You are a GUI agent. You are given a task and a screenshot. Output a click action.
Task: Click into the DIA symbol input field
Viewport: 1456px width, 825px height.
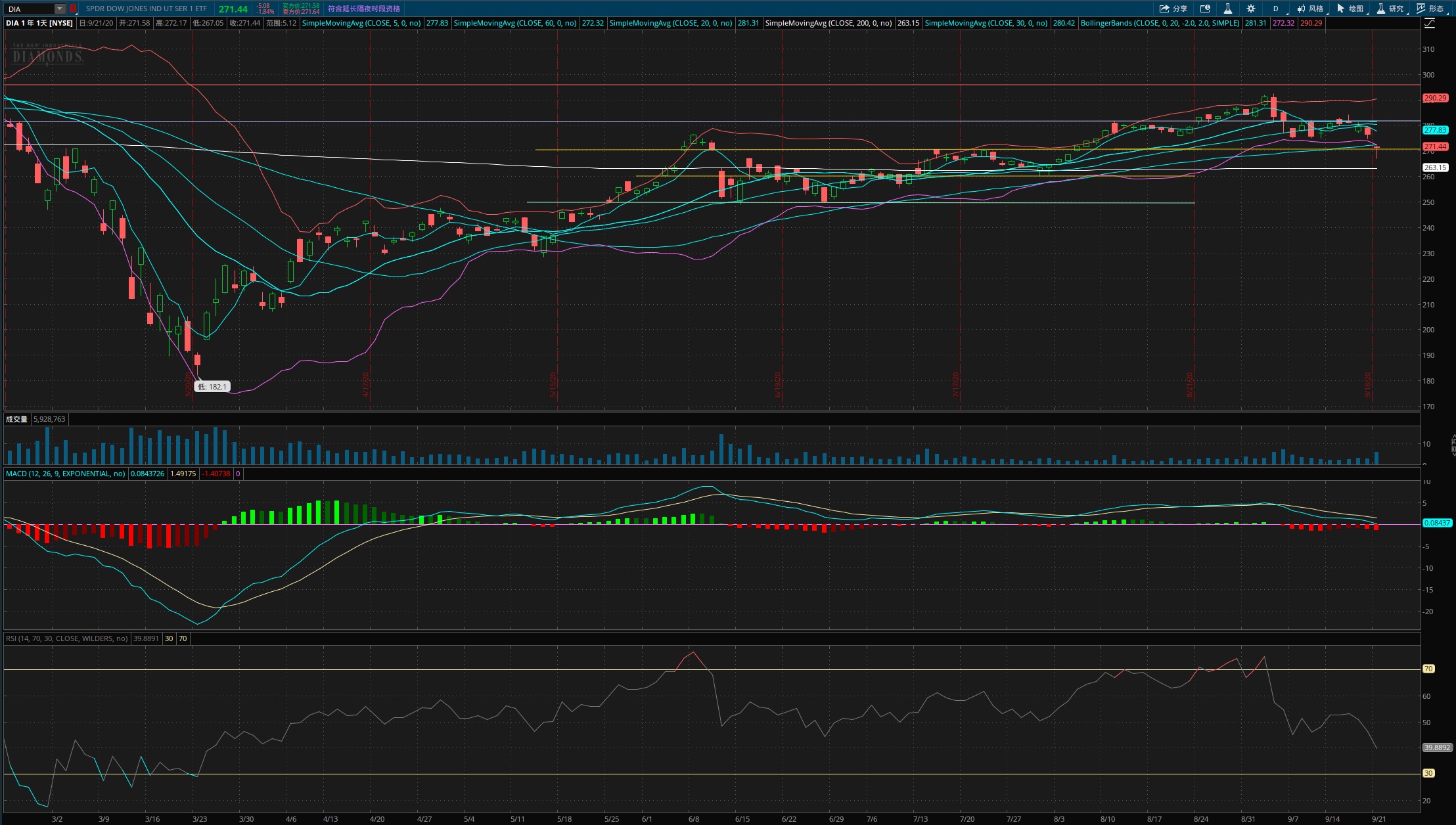click(30, 9)
